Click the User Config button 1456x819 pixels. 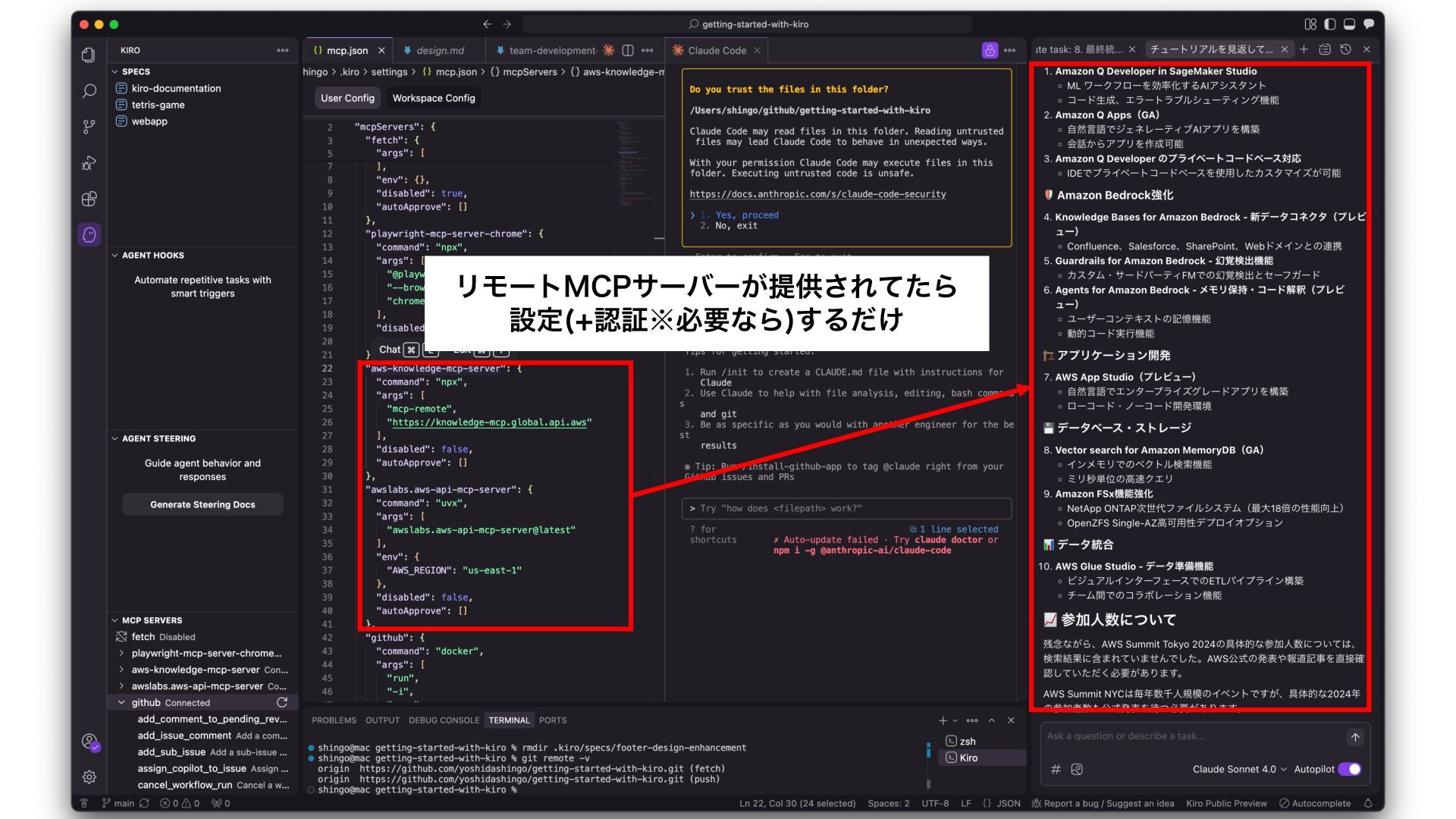[x=347, y=98]
